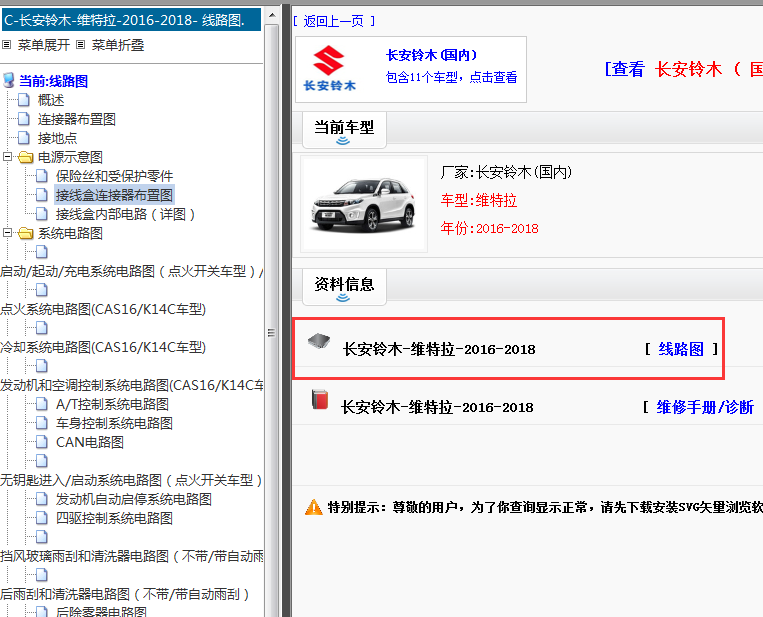
Task: Select the 概述 tree item
Action: 51,100
